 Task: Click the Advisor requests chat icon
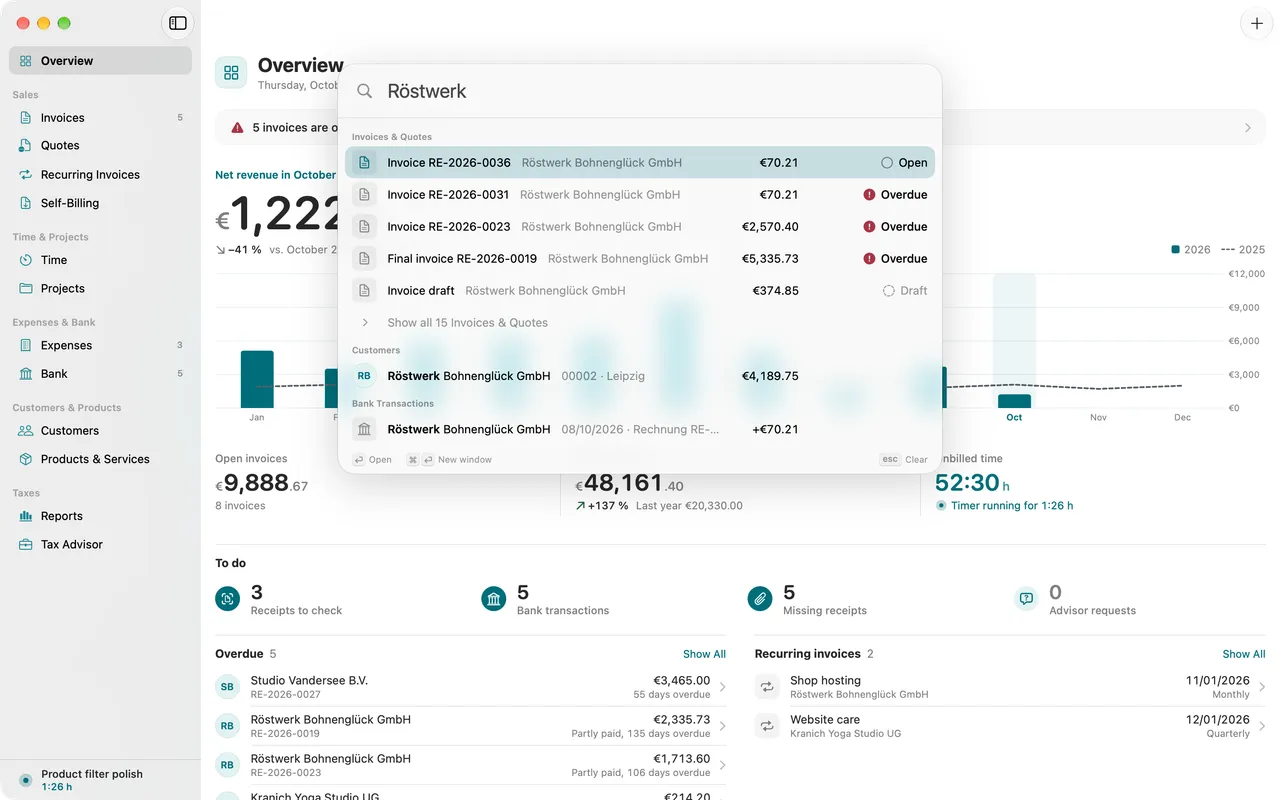[x=1026, y=599]
